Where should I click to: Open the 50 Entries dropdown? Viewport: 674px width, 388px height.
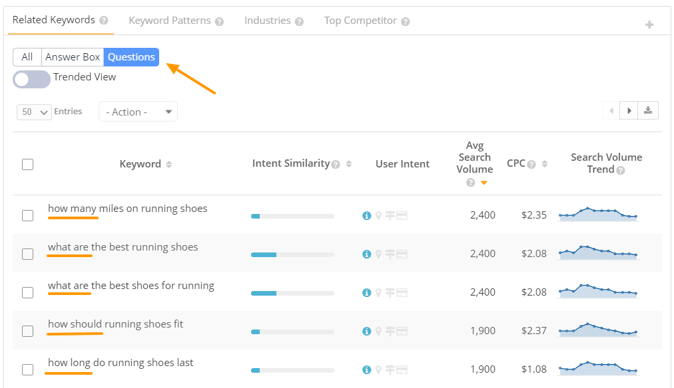[x=34, y=112]
